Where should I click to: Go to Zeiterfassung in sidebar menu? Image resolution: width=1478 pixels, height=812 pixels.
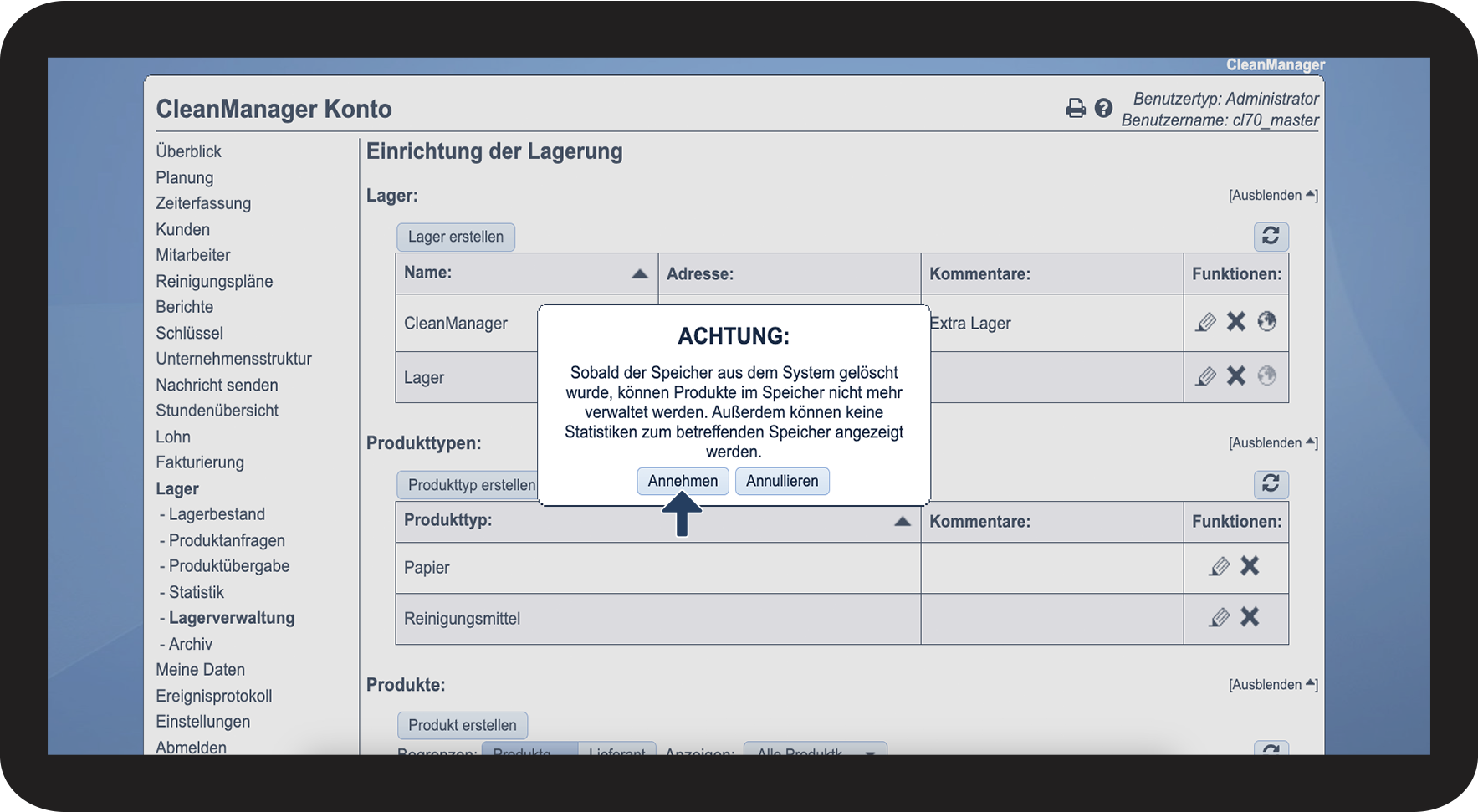point(203,203)
